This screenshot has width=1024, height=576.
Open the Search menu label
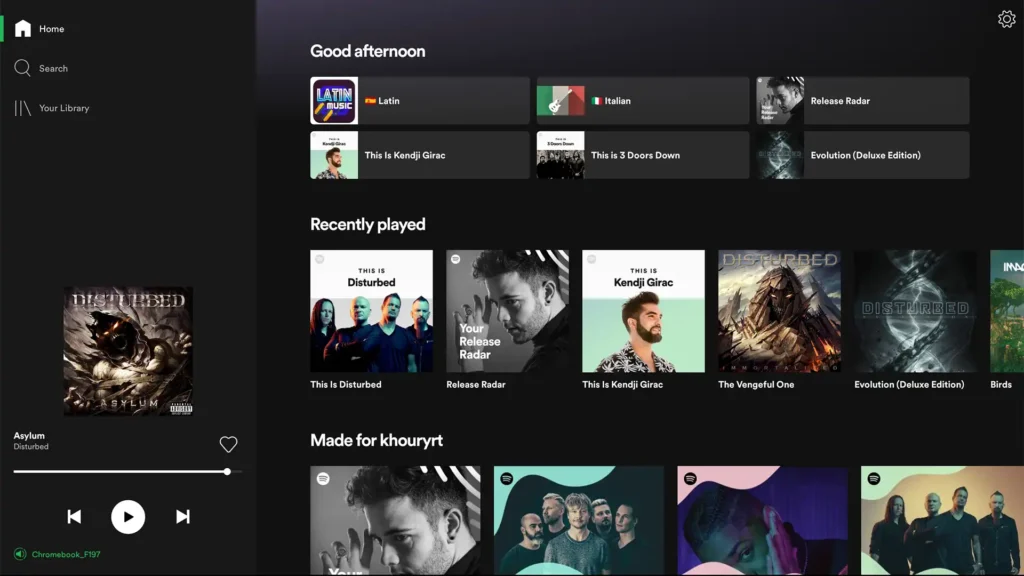pos(54,69)
